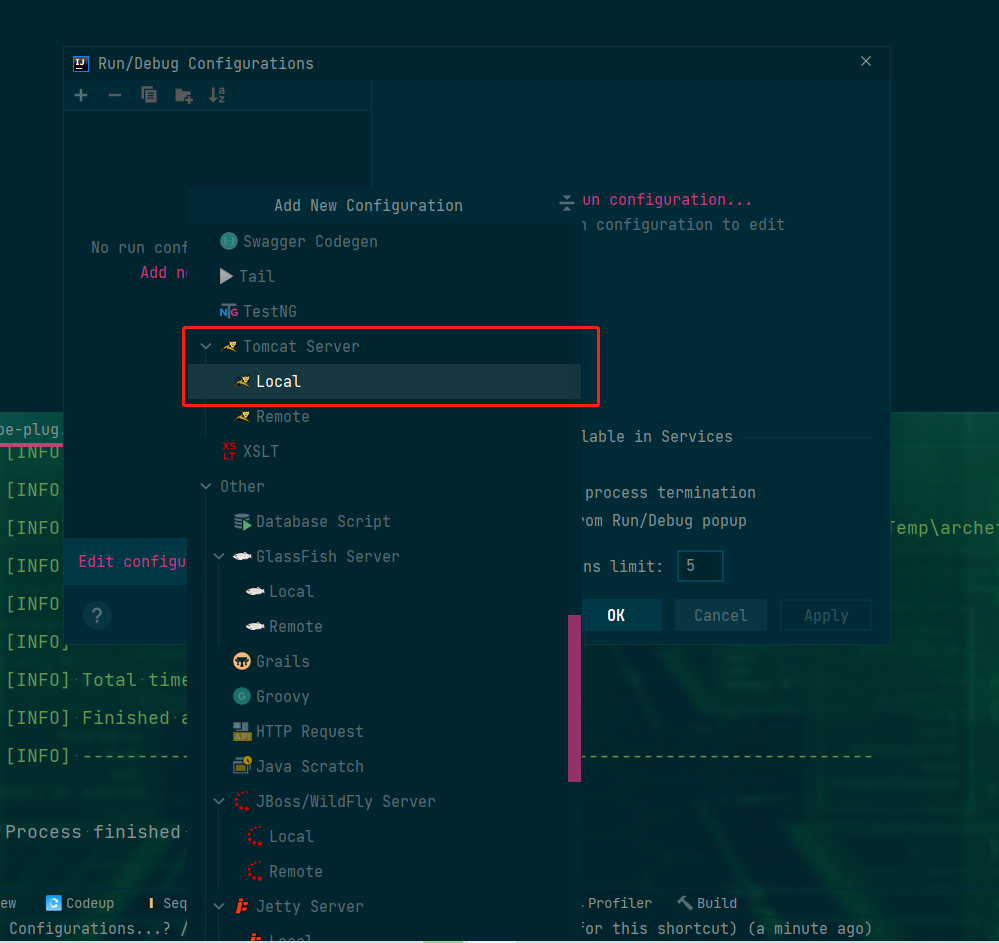Choose Database Script configuration type
This screenshot has height=943, width=999.
384,522
